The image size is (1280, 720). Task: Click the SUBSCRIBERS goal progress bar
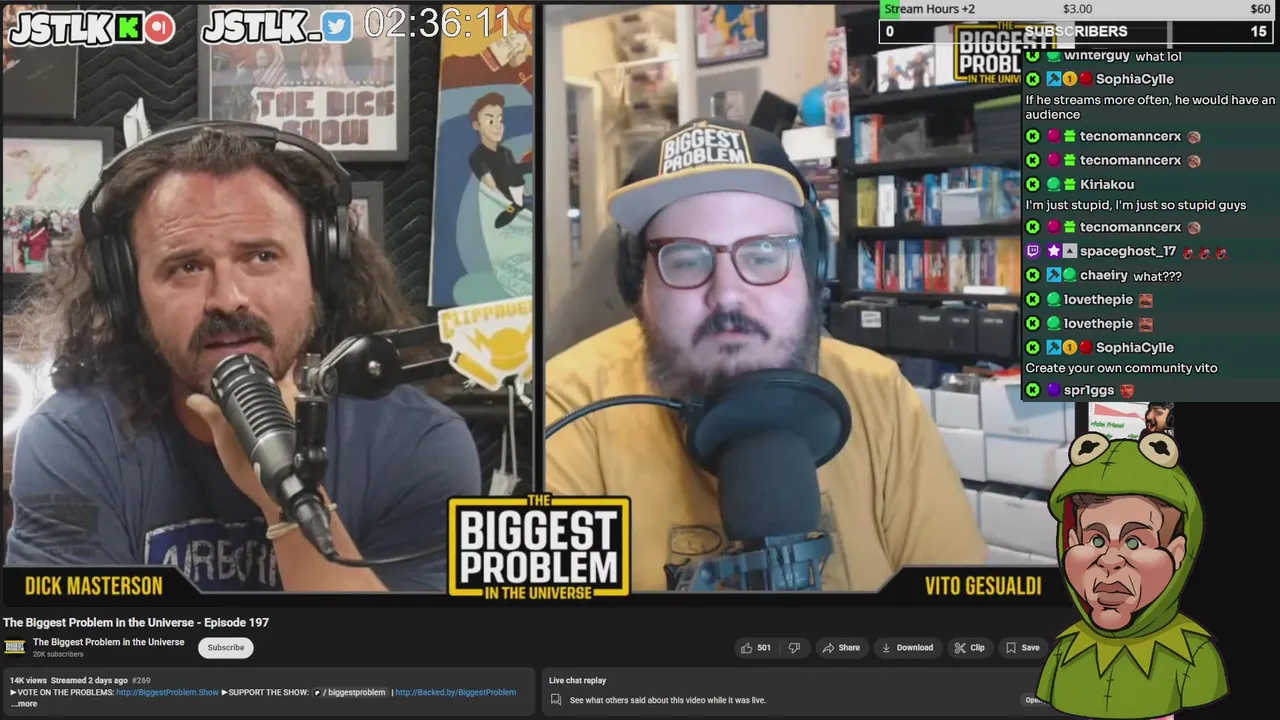(1078, 31)
